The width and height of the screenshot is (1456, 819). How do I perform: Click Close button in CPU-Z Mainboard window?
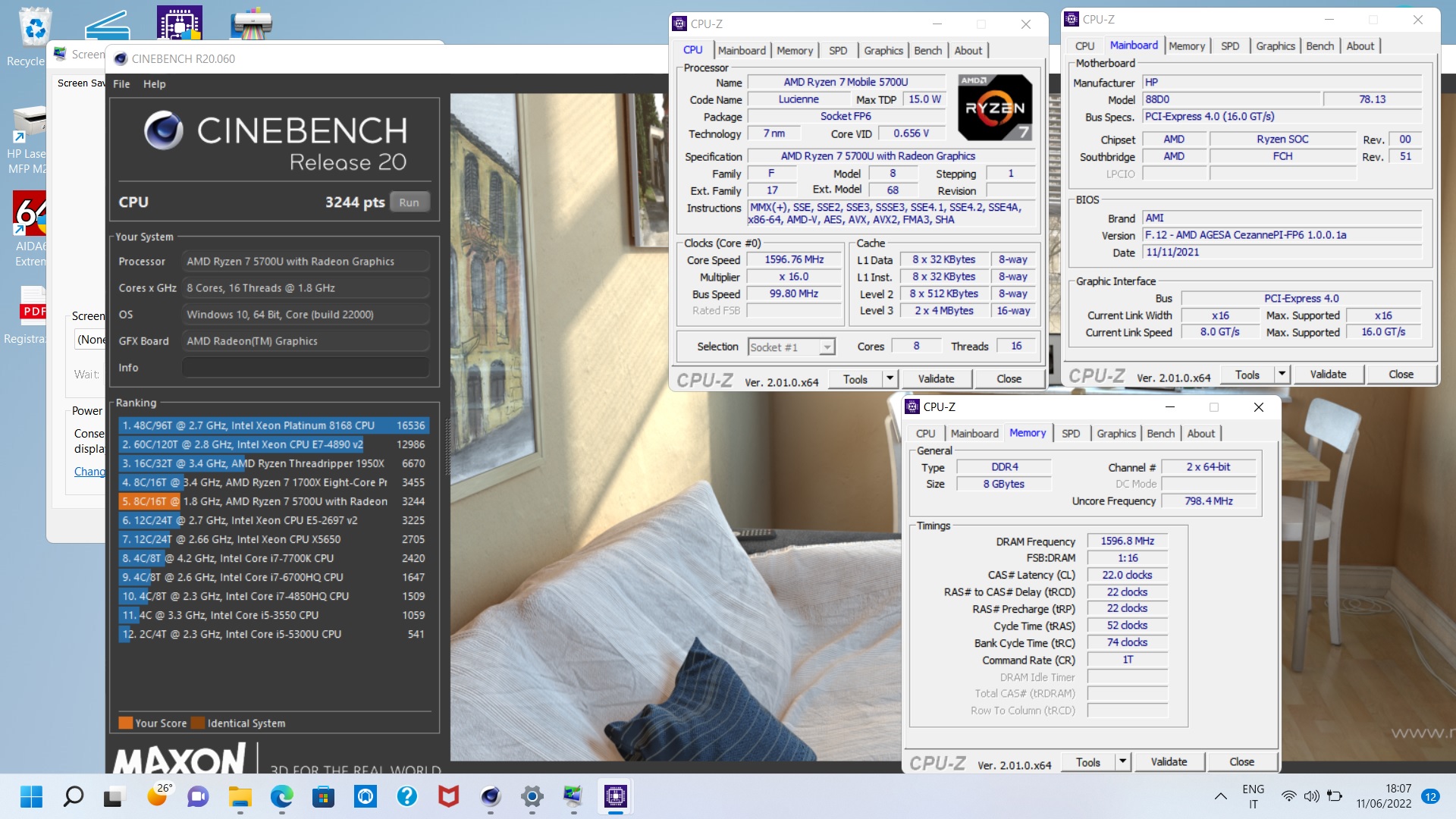tap(1401, 374)
